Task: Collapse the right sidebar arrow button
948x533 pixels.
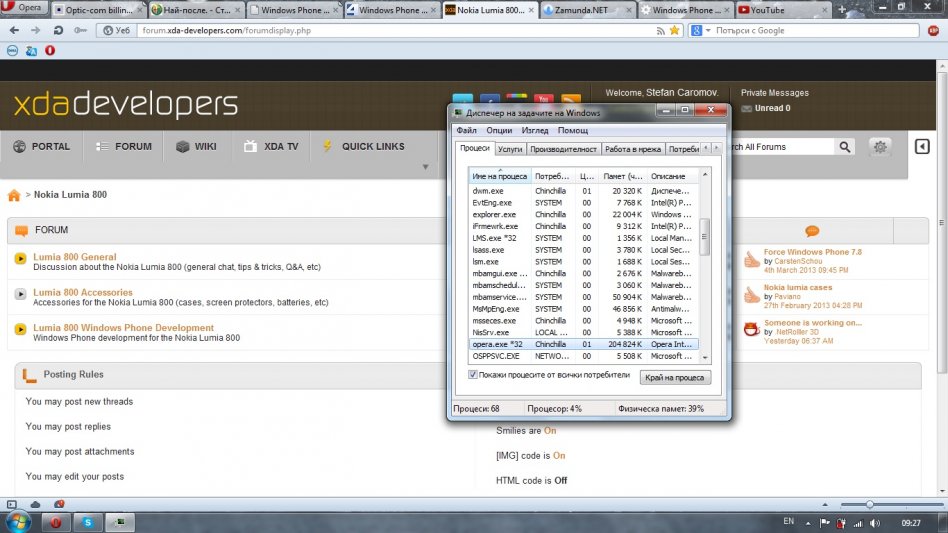Action: click(922, 147)
